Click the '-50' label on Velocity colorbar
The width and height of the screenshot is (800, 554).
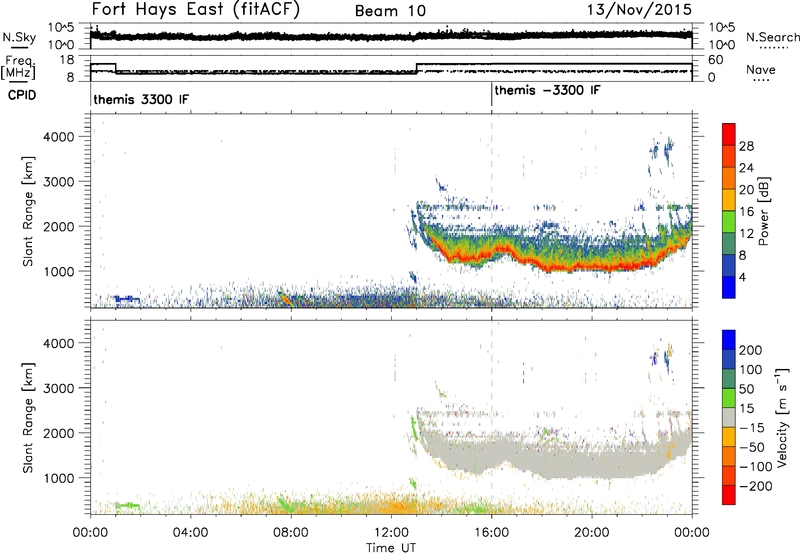pyautogui.click(x=752, y=447)
